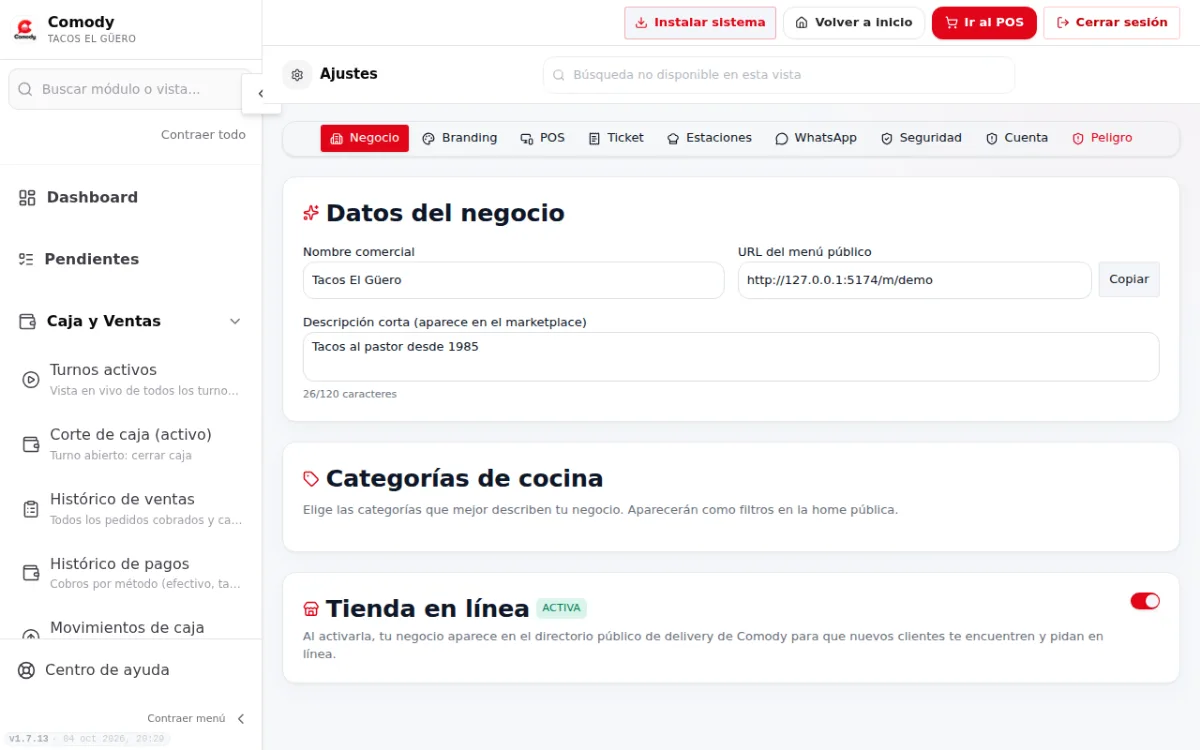Screen dimensions: 1200x750
Task: Collapse sidebar using the arrow handle
Action: pos(260,94)
